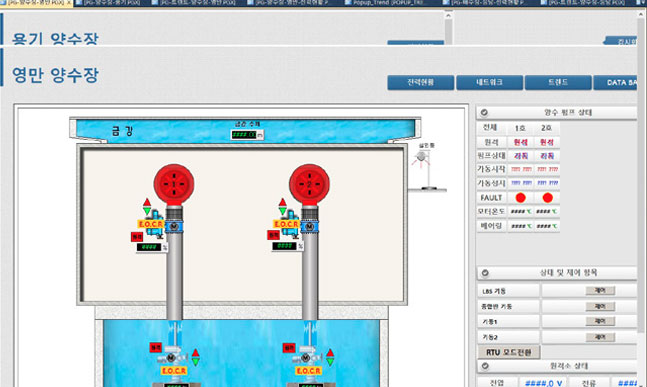This screenshot has height=387, width=647.
Task: Collapse the 양수 펌프 상태 panel header
Action: (484, 112)
